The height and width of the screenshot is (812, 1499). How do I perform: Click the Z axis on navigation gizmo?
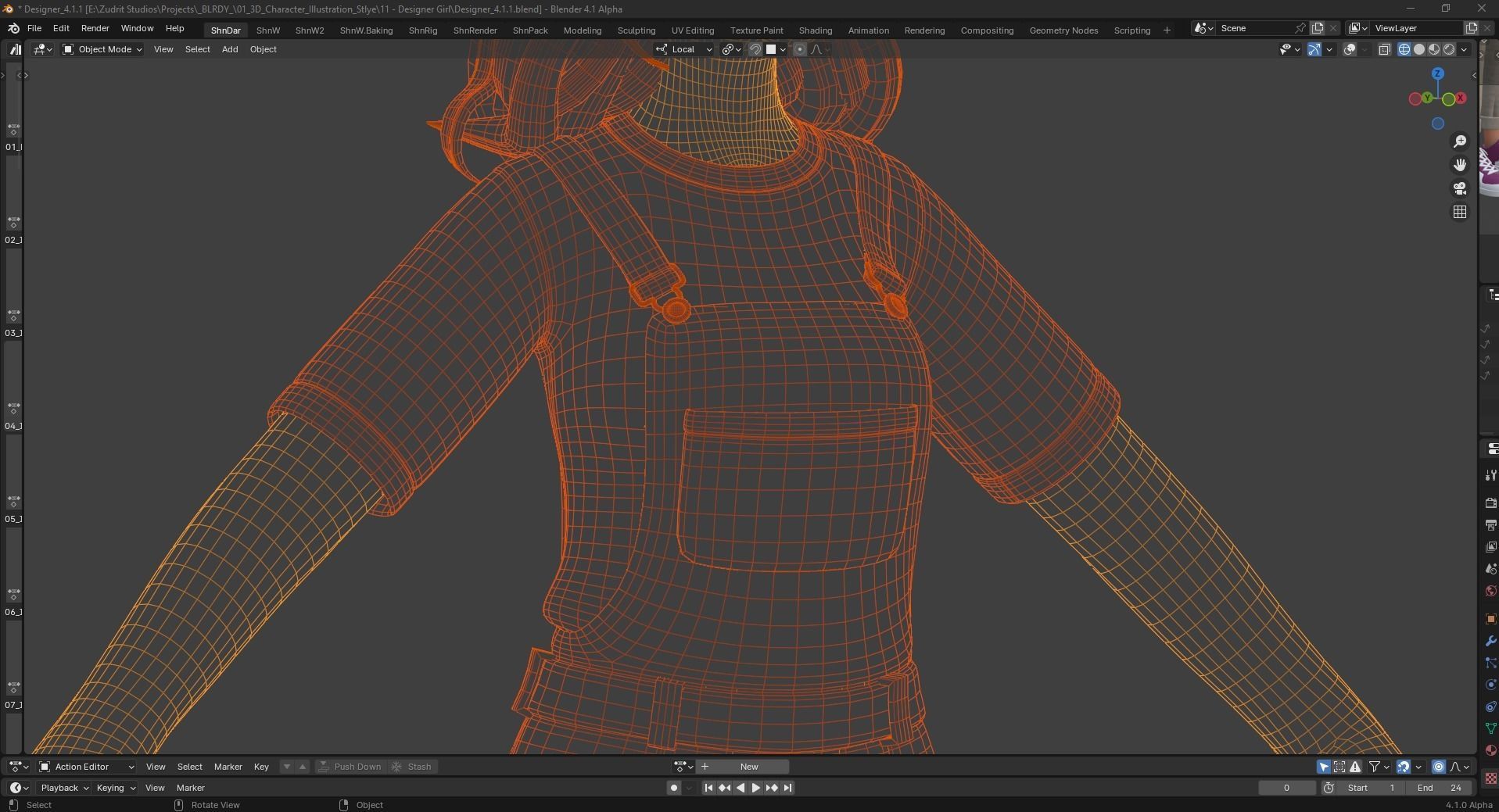coord(1437,73)
